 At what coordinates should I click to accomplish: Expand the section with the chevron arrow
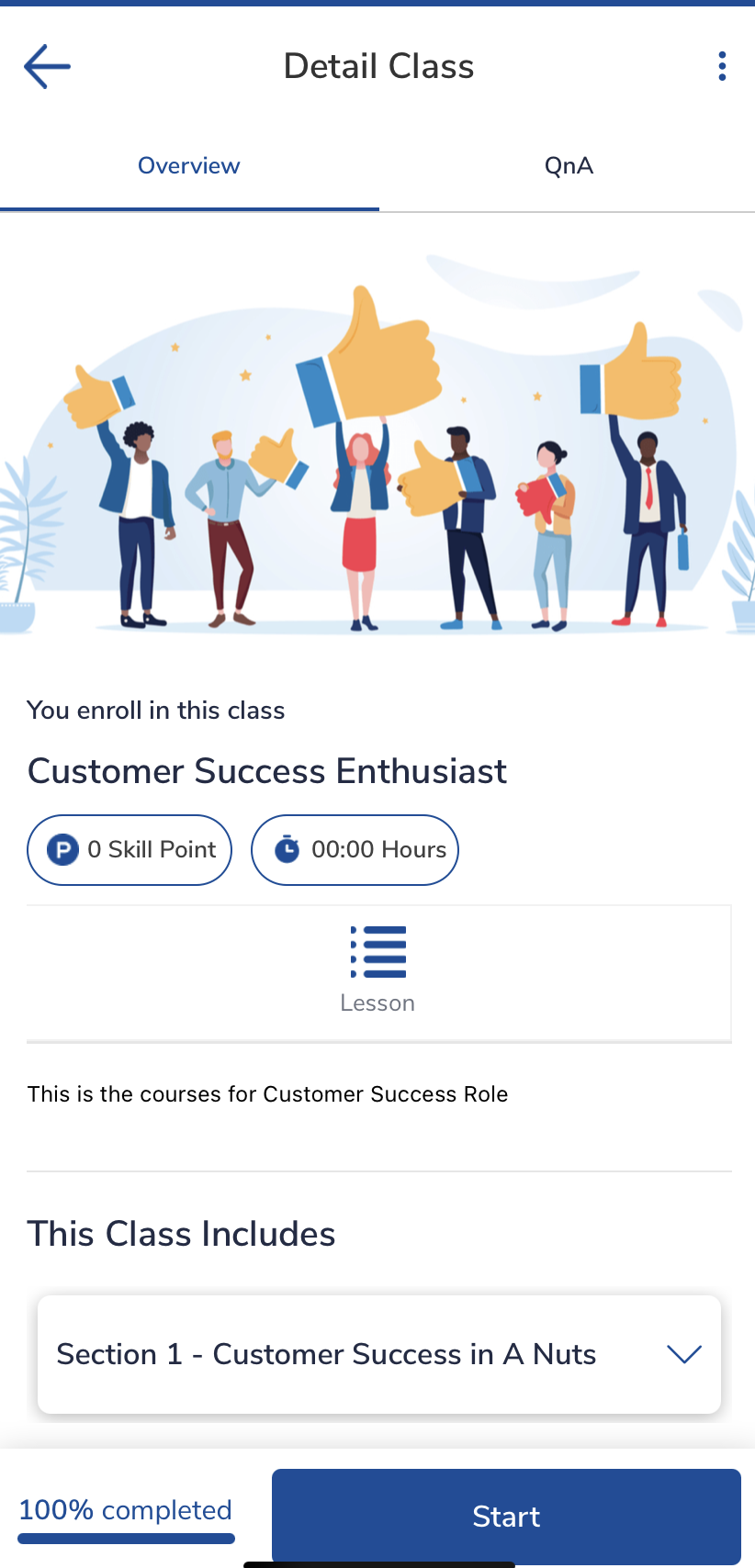coord(684,1354)
